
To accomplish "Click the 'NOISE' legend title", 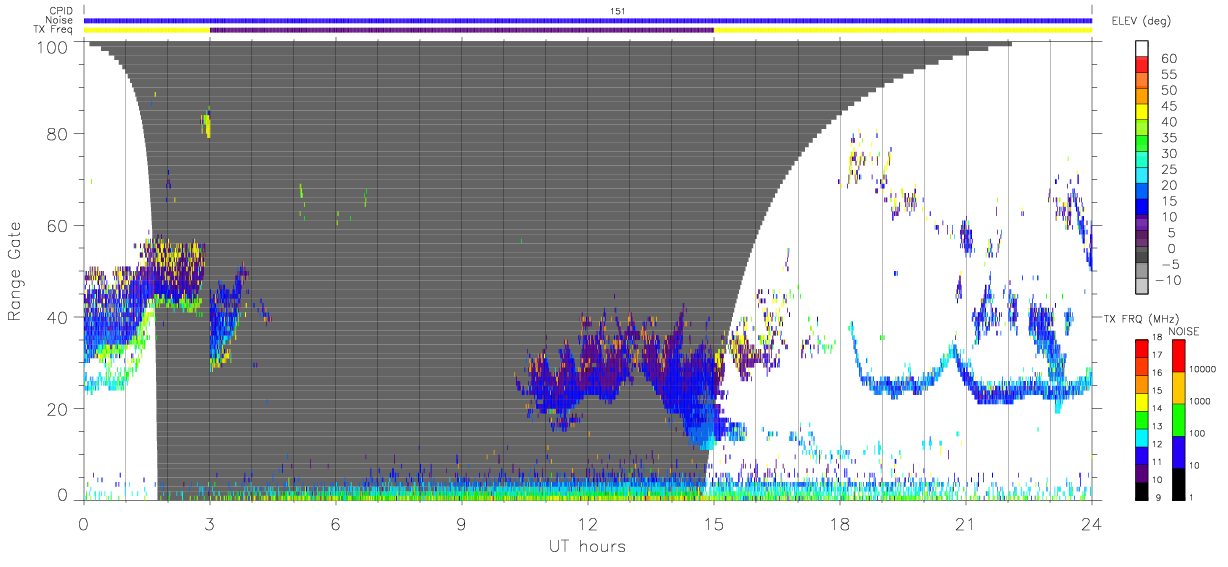I will 1184,331.
